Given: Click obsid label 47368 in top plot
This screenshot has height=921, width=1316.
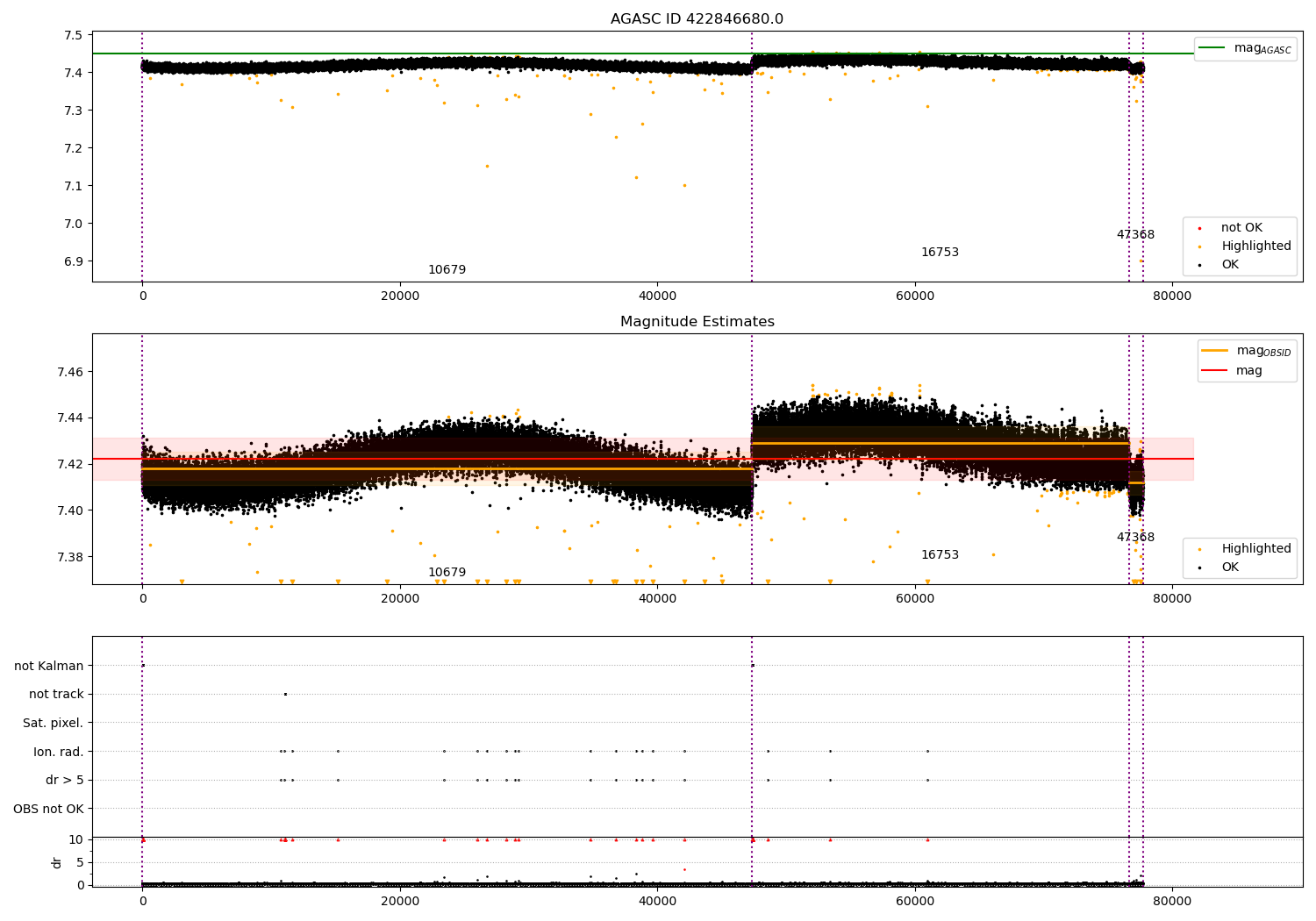Looking at the screenshot, I should [x=1135, y=235].
